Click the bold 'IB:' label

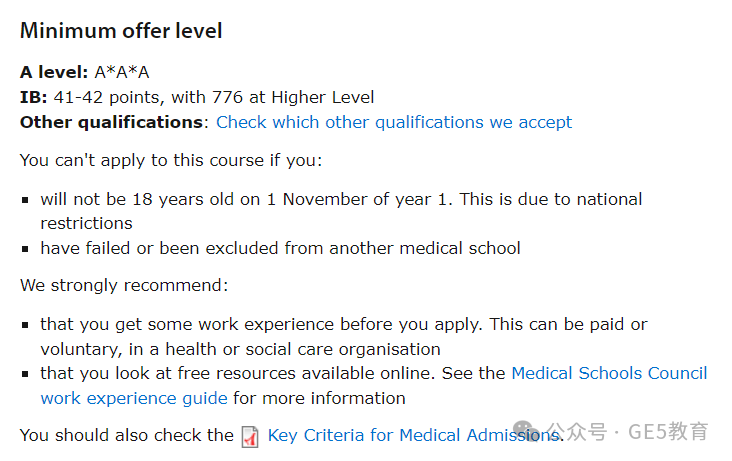coord(34,97)
